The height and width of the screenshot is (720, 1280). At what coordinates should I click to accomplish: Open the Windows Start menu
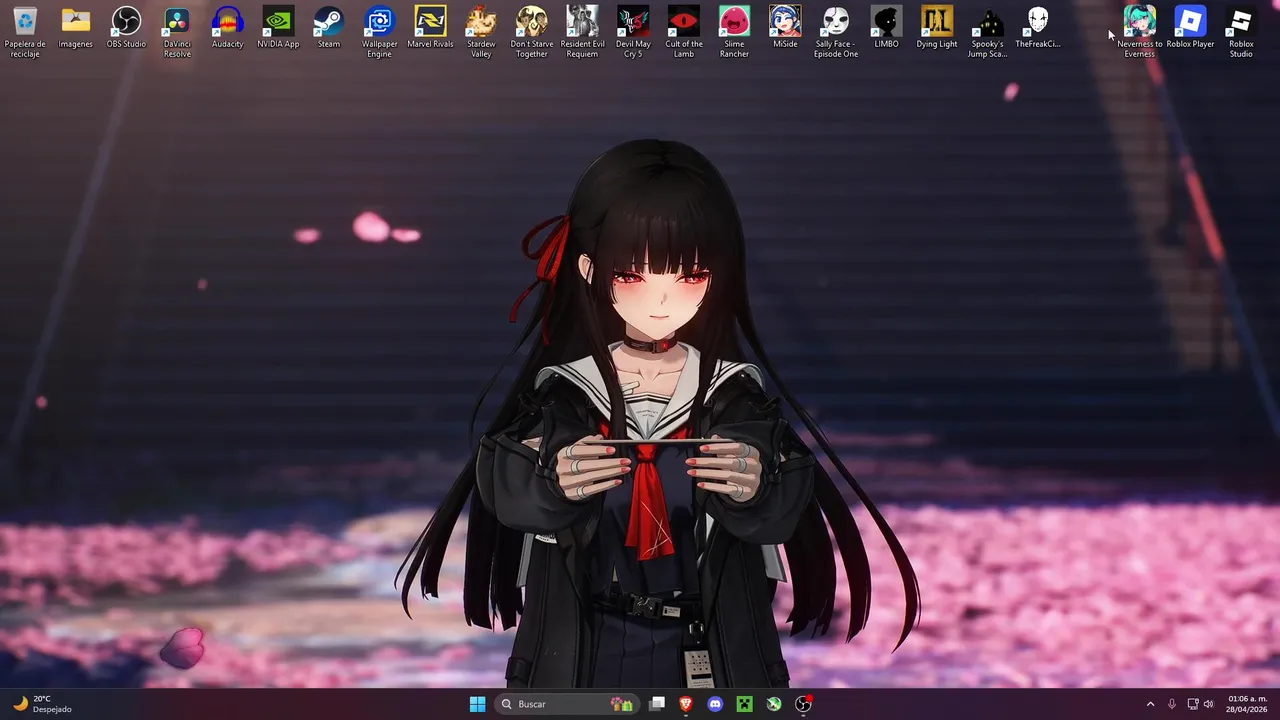(478, 704)
